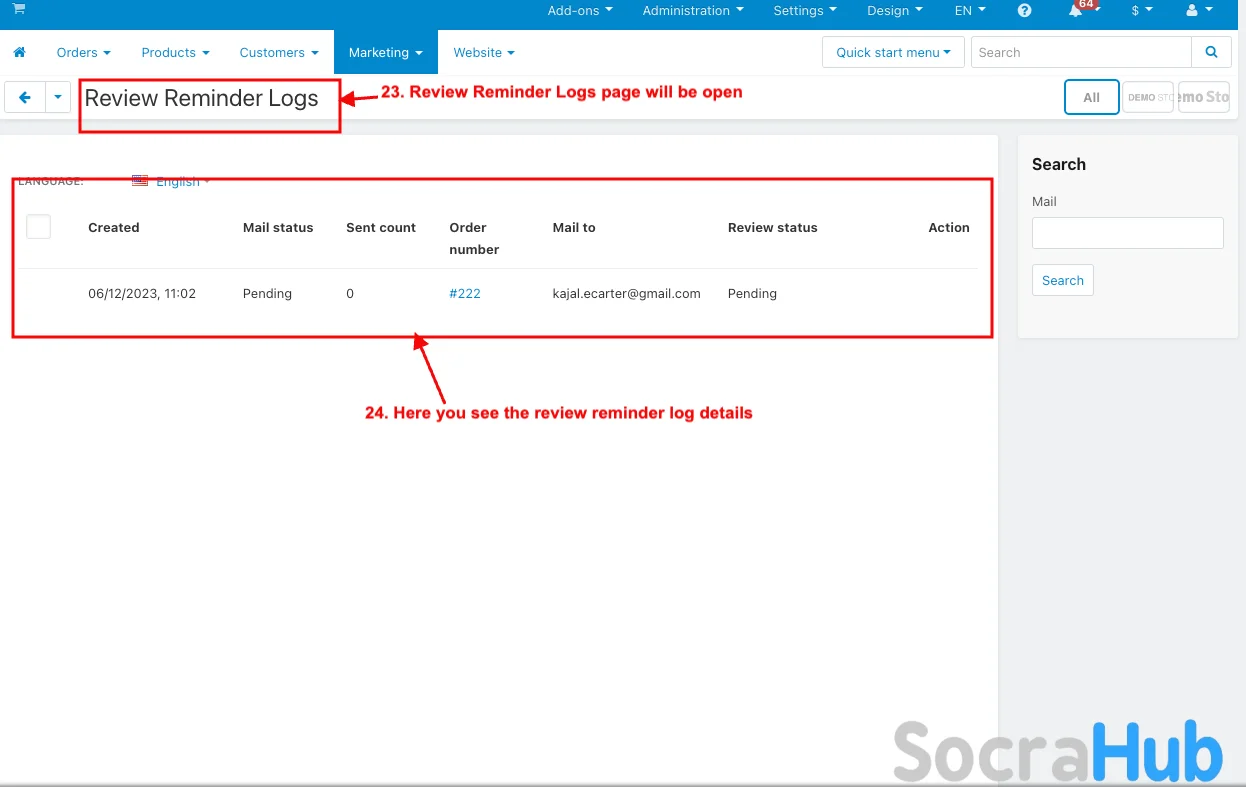Go to the home dashboard icon
The width and height of the screenshot is (1246, 787).
tap(19, 52)
